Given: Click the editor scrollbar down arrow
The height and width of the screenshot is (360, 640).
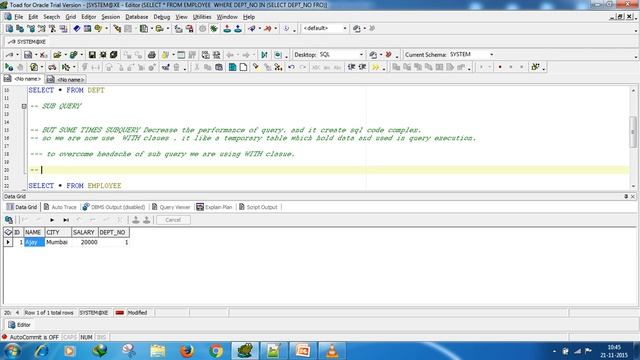Looking at the screenshot, I should (x=633, y=186).
